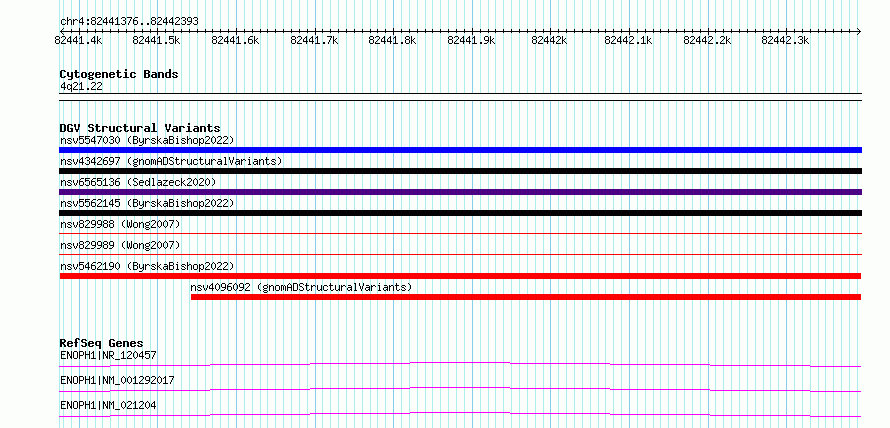Viewport: 890px width, 428px height.
Task: Click the magenta line for ENOPH1|NR_120457
Action: [x=460, y=364]
